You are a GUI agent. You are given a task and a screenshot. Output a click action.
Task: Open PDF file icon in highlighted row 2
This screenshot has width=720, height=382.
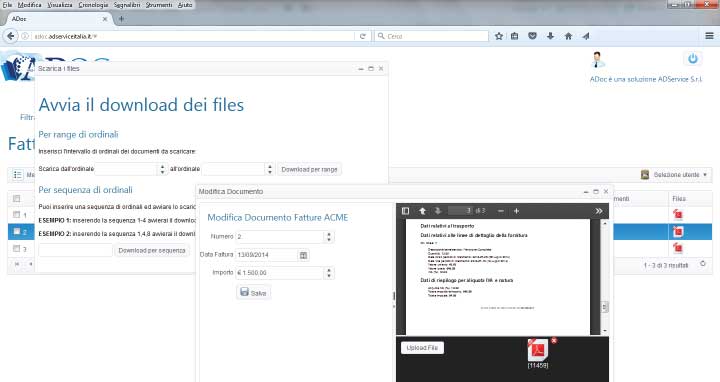[678, 231]
